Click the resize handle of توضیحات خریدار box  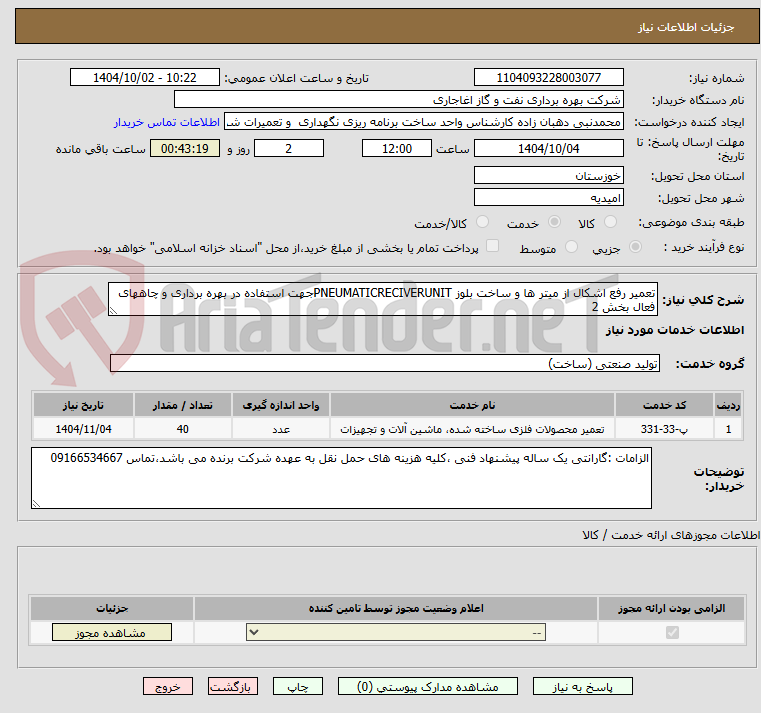[x=36, y=504]
